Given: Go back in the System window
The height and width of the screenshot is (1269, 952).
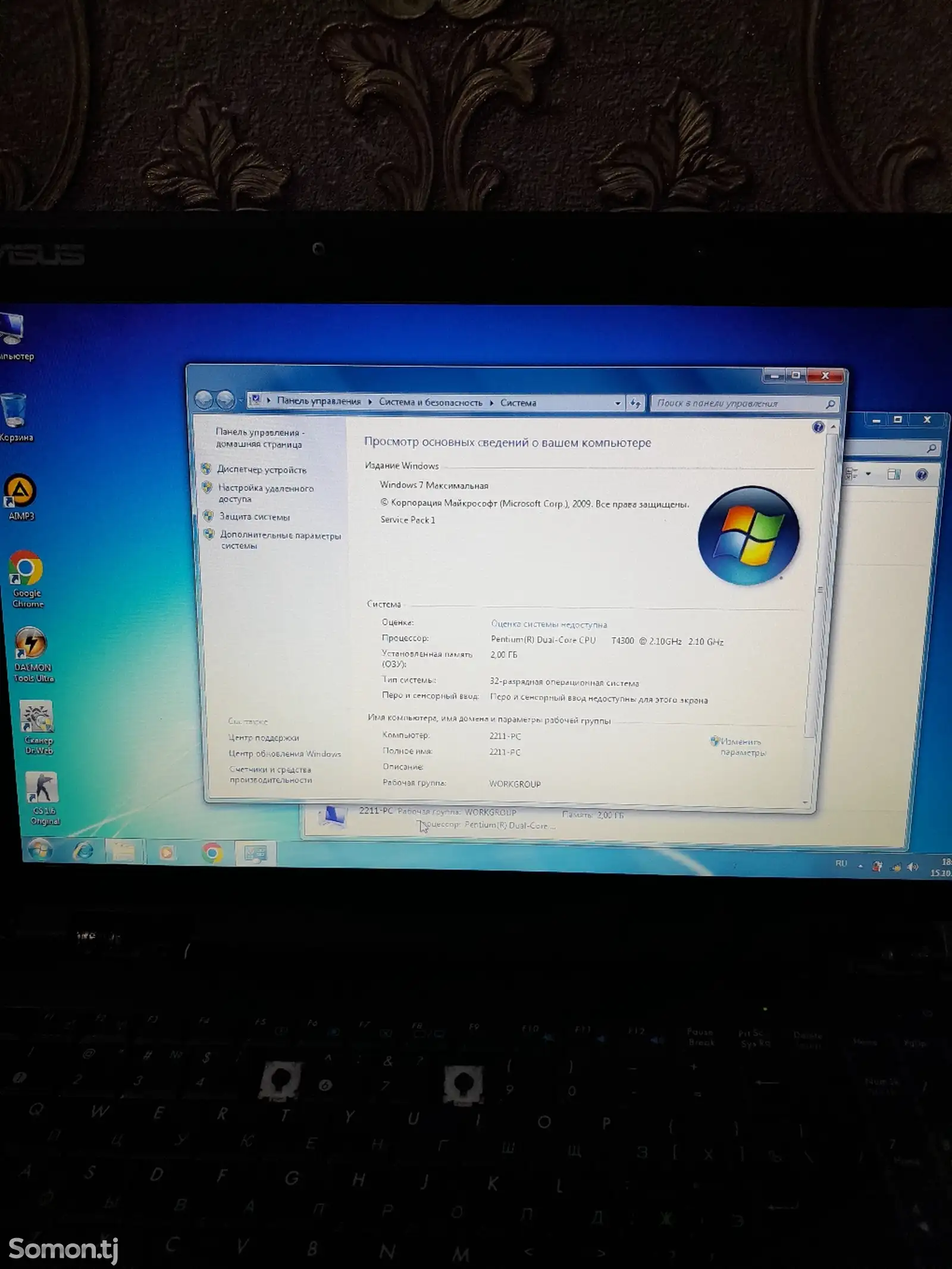Looking at the screenshot, I should [x=204, y=399].
